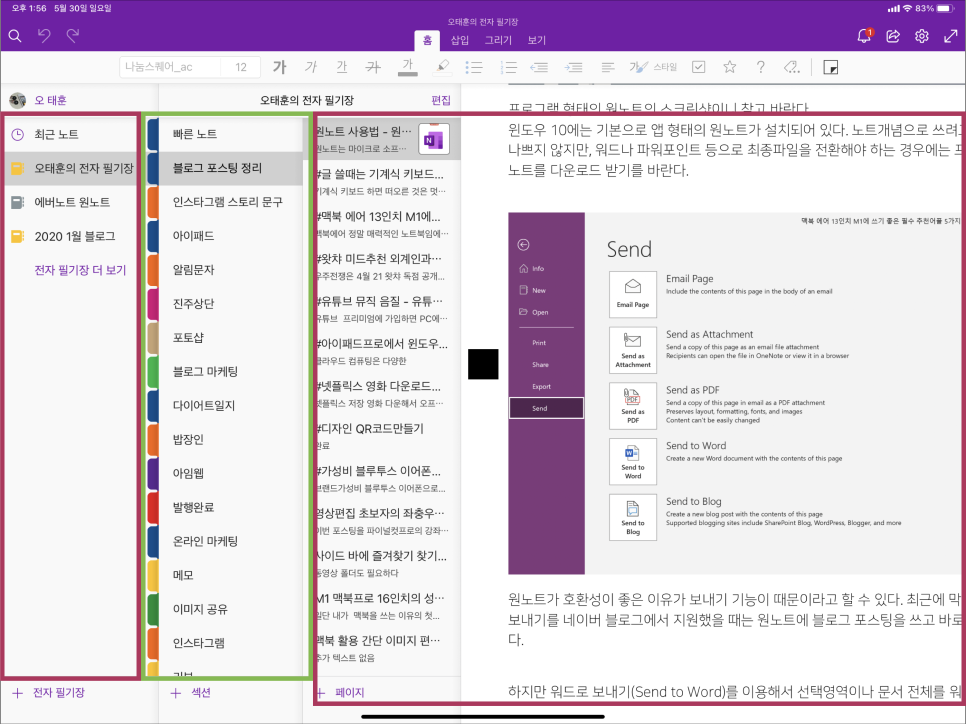966x724 pixels.
Task: Open the 인스타그램 스토리 문구 section
Action: 225,202
